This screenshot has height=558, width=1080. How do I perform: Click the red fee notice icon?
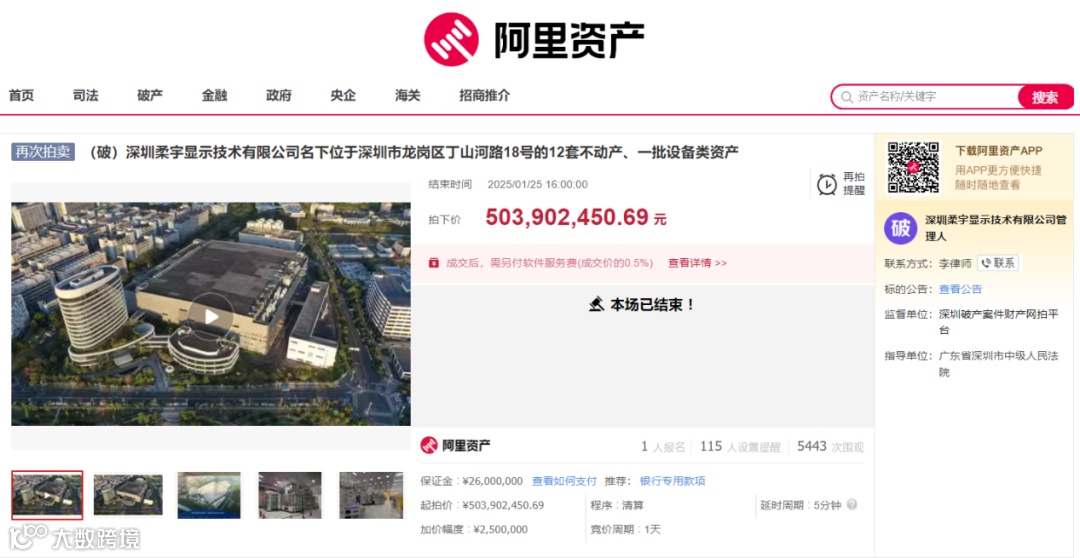pyautogui.click(x=433, y=262)
